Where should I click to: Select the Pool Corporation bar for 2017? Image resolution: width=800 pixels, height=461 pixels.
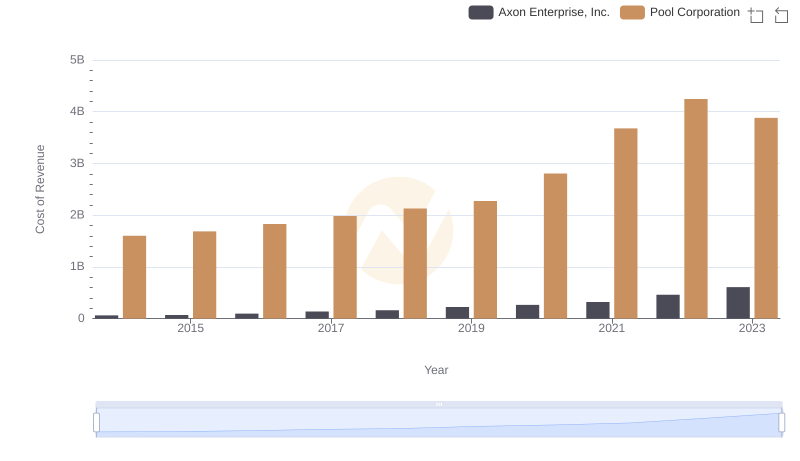pos(345,267)
